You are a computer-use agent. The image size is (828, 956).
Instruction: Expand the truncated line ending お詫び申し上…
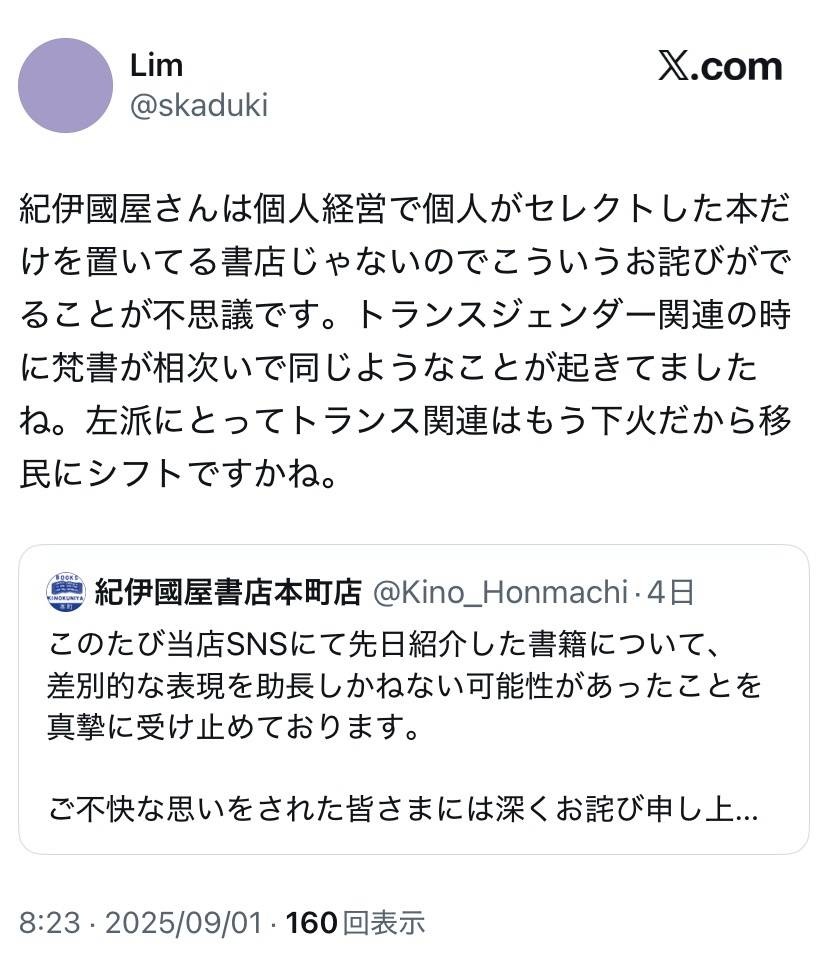coord(402,809)
